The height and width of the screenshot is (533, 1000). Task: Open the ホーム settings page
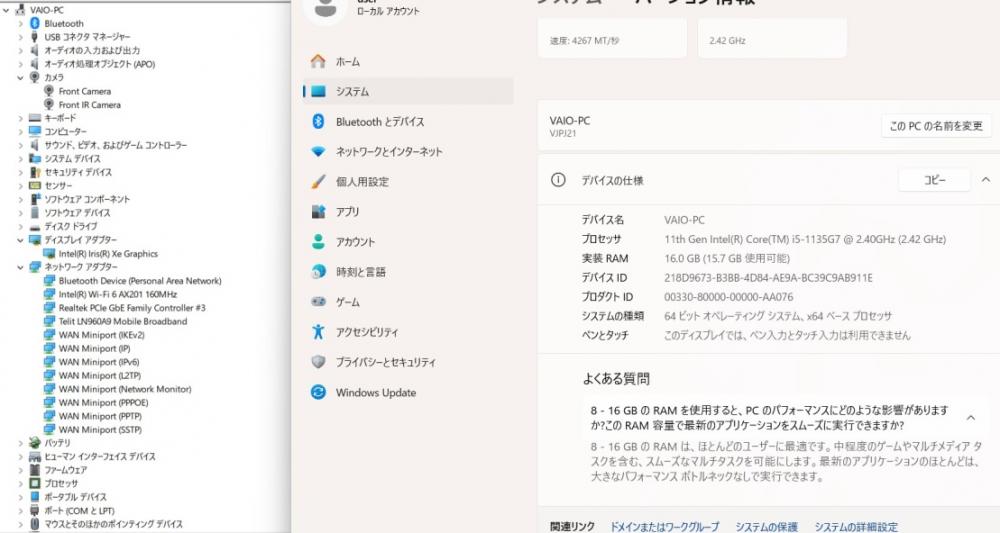tap(408, 61)
